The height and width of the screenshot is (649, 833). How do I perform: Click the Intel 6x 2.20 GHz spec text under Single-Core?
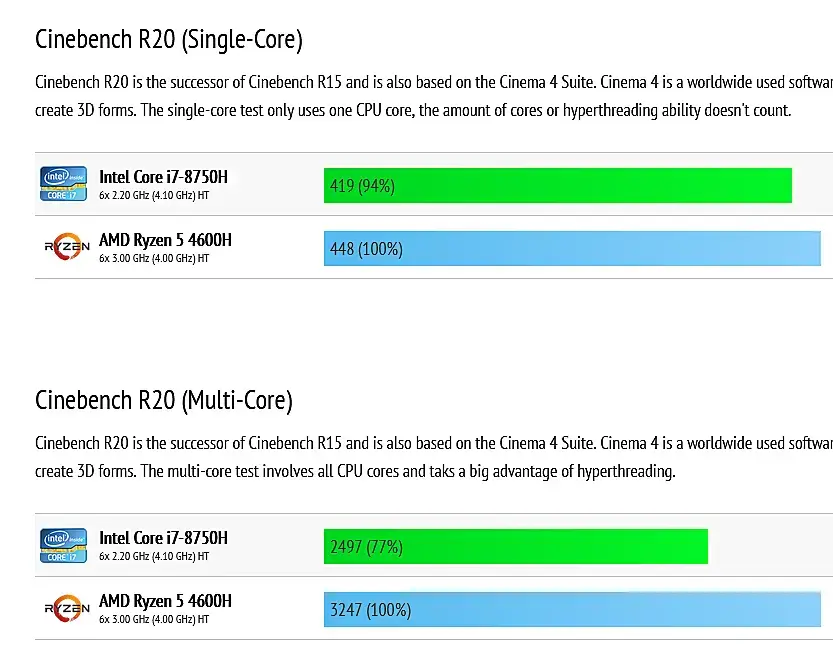[x=154, y=195]
